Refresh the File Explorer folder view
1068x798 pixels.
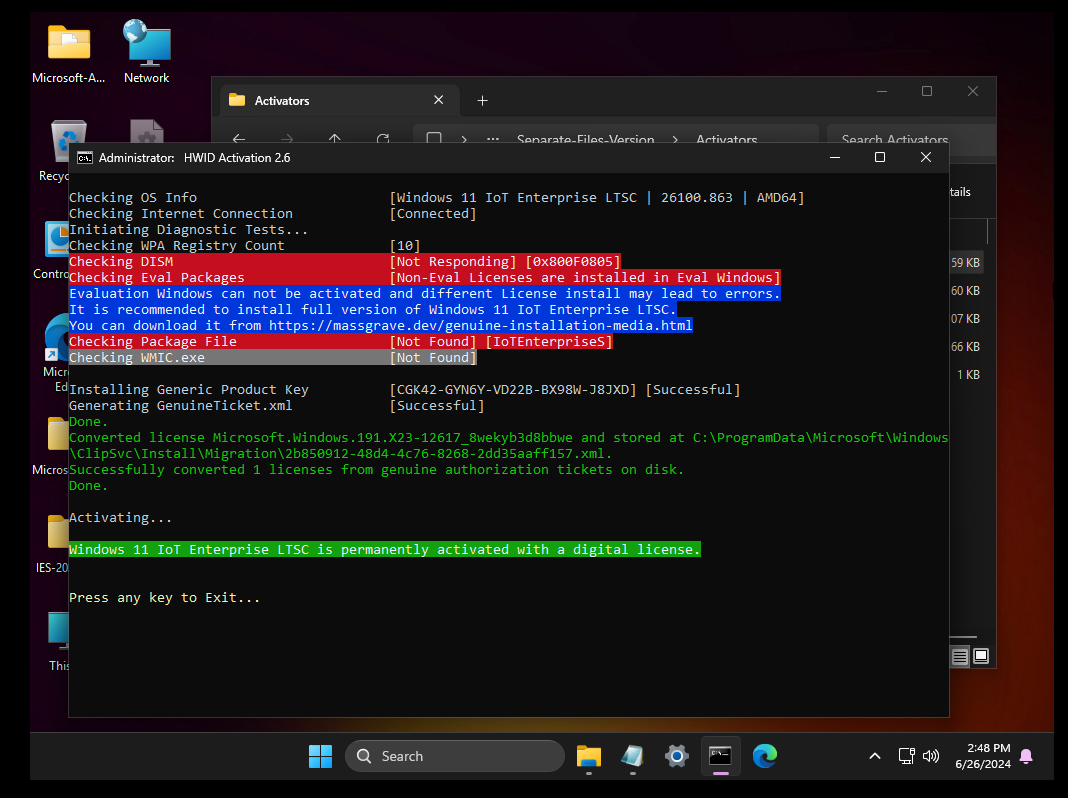[x=383, y=138]
